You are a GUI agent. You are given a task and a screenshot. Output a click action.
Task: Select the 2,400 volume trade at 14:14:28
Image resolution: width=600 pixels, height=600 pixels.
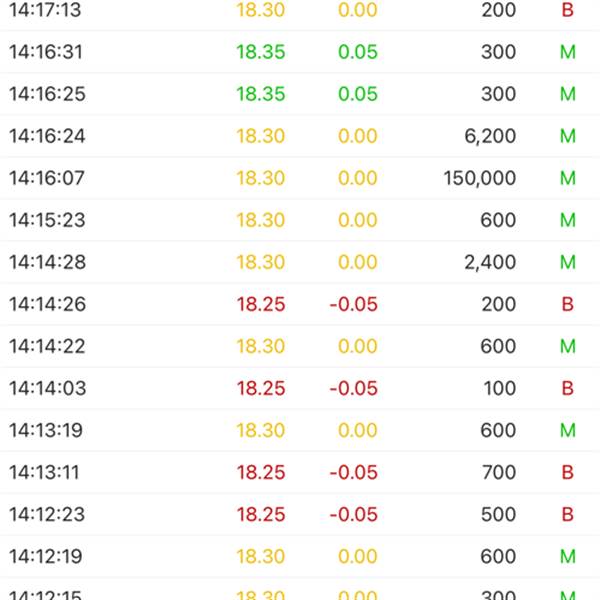300,262
